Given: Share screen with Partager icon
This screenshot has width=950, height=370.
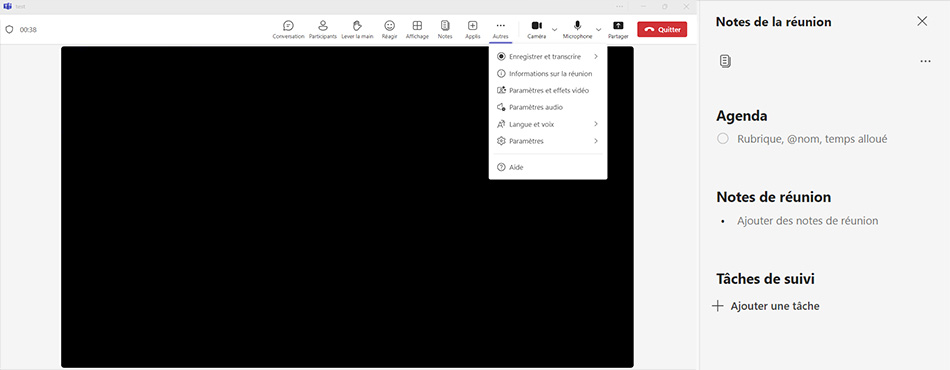Looking at the screenshot, I should pyautogui.click(x=618, y=26).
